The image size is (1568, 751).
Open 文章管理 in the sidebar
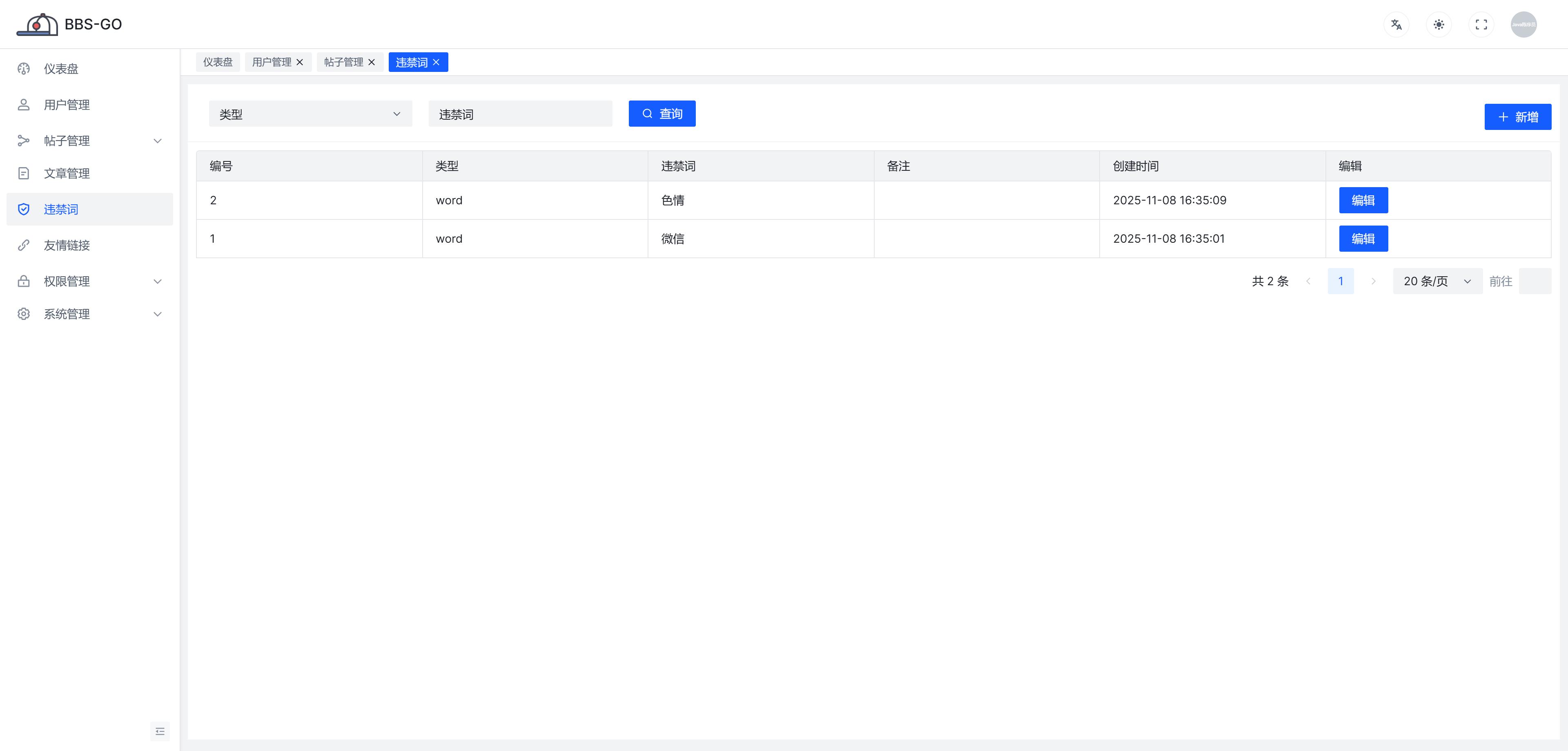pyautogui.click(x=67, y=174)
